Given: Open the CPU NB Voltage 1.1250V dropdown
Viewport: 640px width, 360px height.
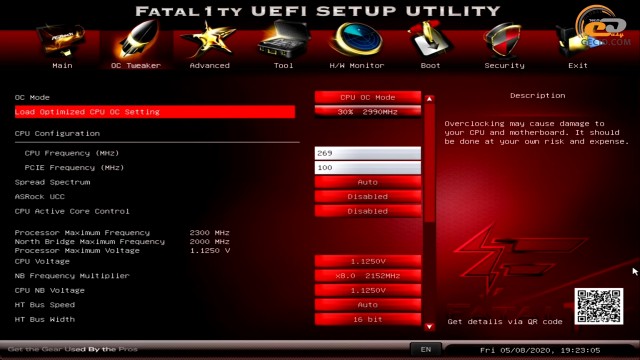Looking at the screenshot, I should [x=368, y=290].
